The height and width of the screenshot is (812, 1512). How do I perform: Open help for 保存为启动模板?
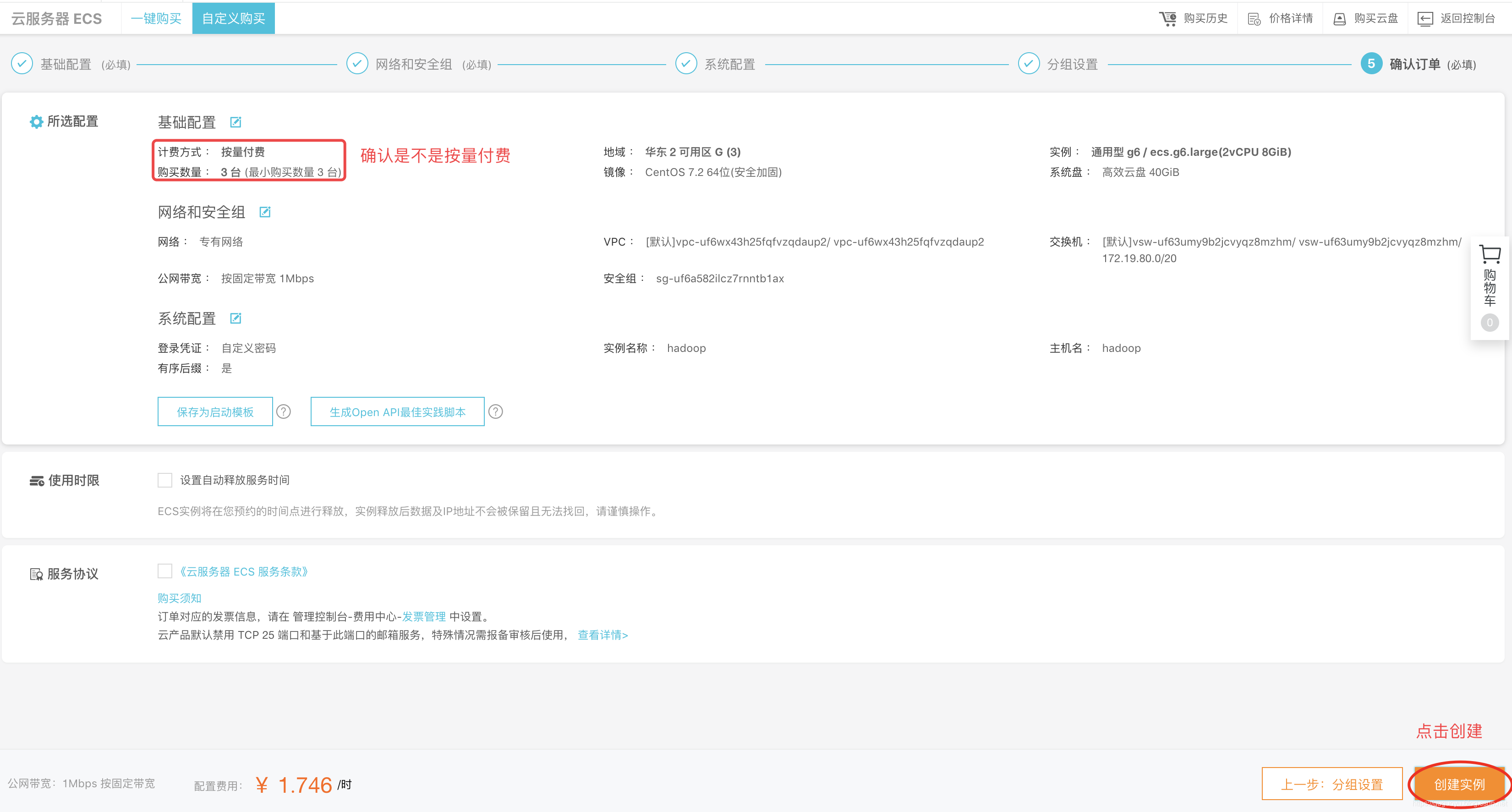[x=284, y=411]
